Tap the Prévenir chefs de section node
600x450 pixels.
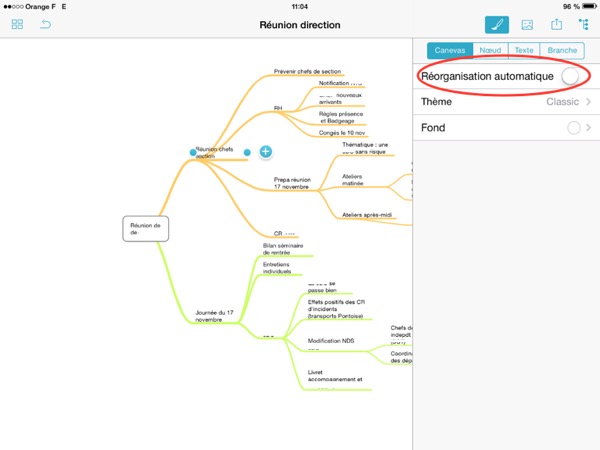tap(308, 72)
